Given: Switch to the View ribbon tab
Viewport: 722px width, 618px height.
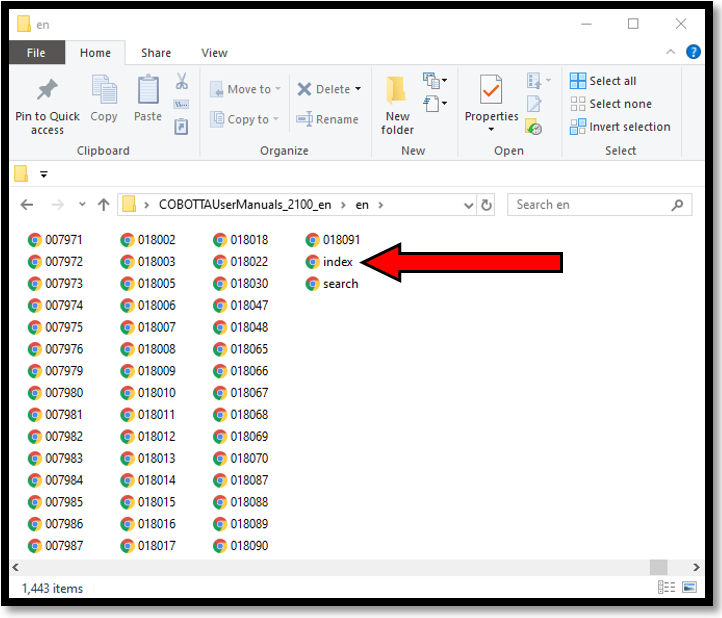Looking at the screenshot, I should pos(214,53).
